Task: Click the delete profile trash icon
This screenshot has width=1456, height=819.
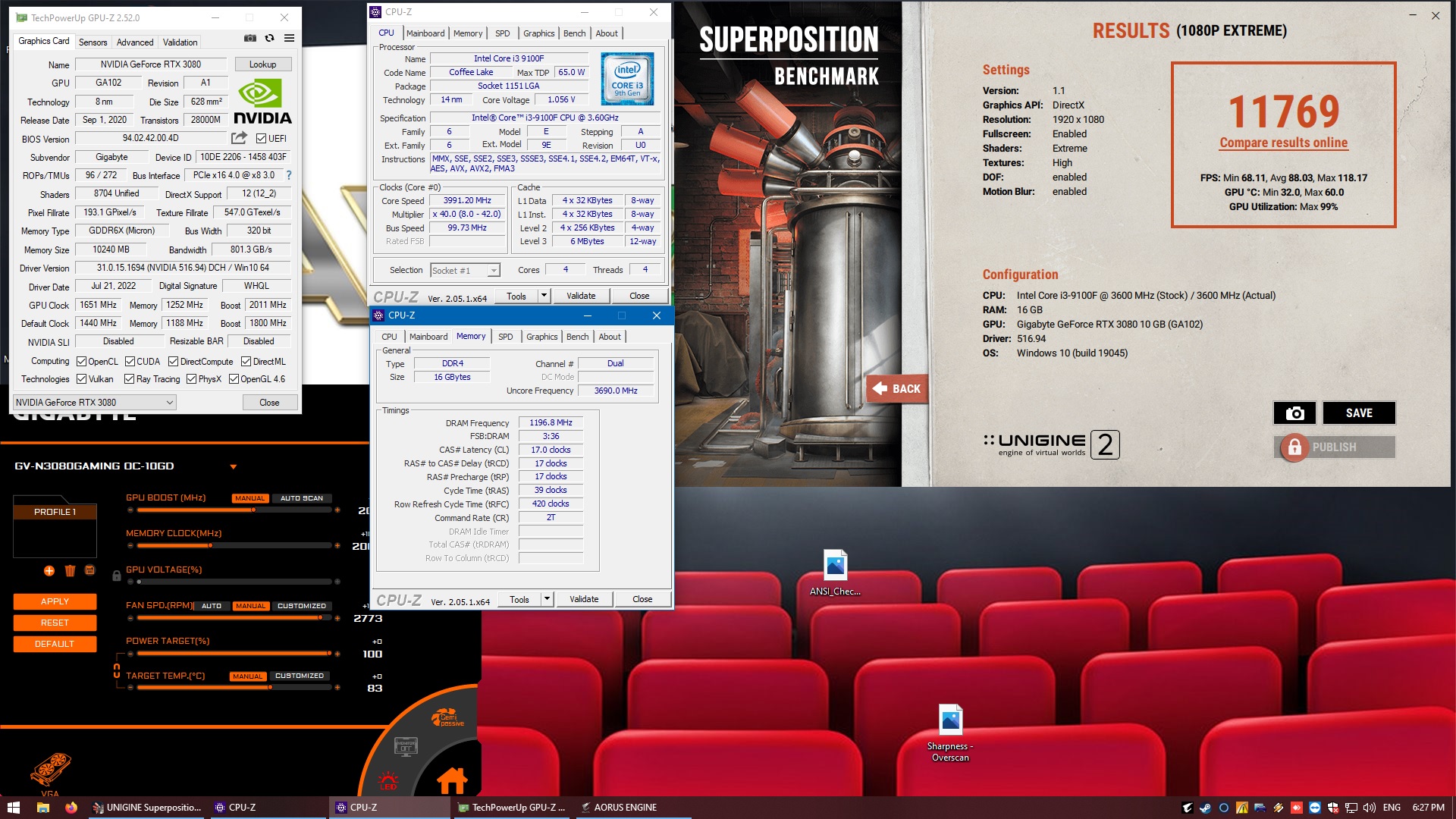Action: pyautogui.click(x=70, y=570)
